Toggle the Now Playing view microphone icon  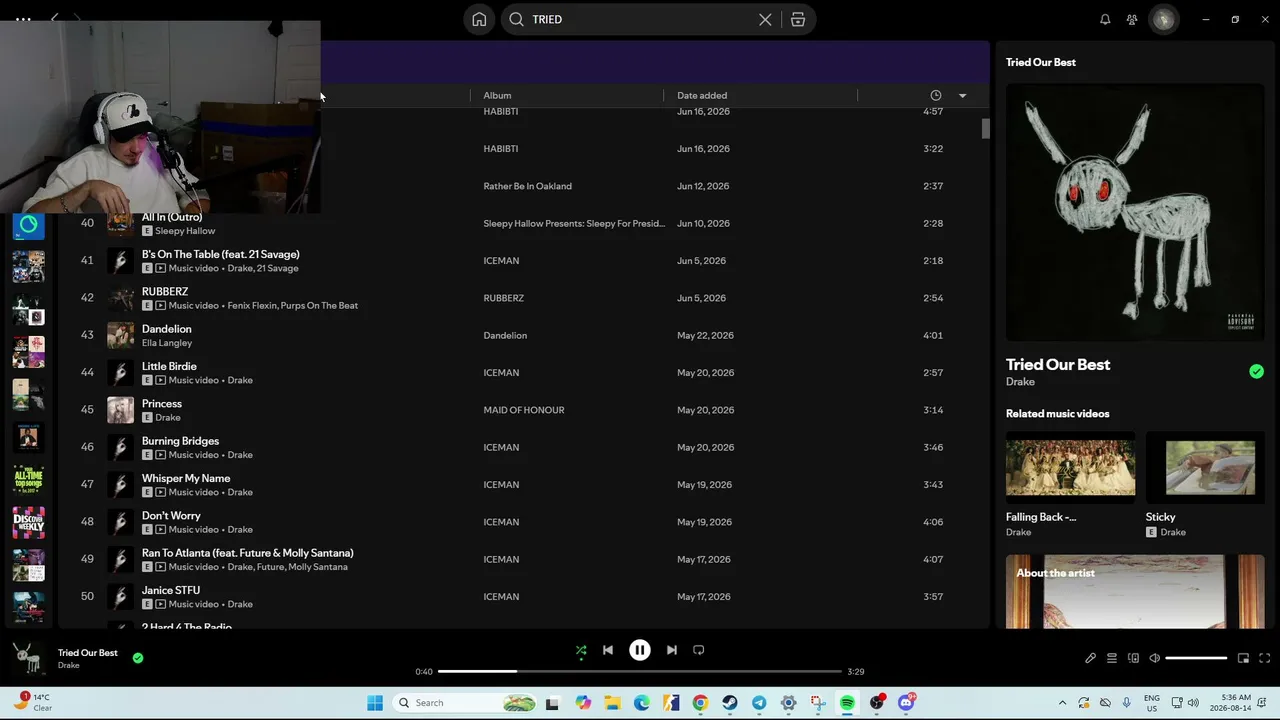click(x=1090, y=658)
